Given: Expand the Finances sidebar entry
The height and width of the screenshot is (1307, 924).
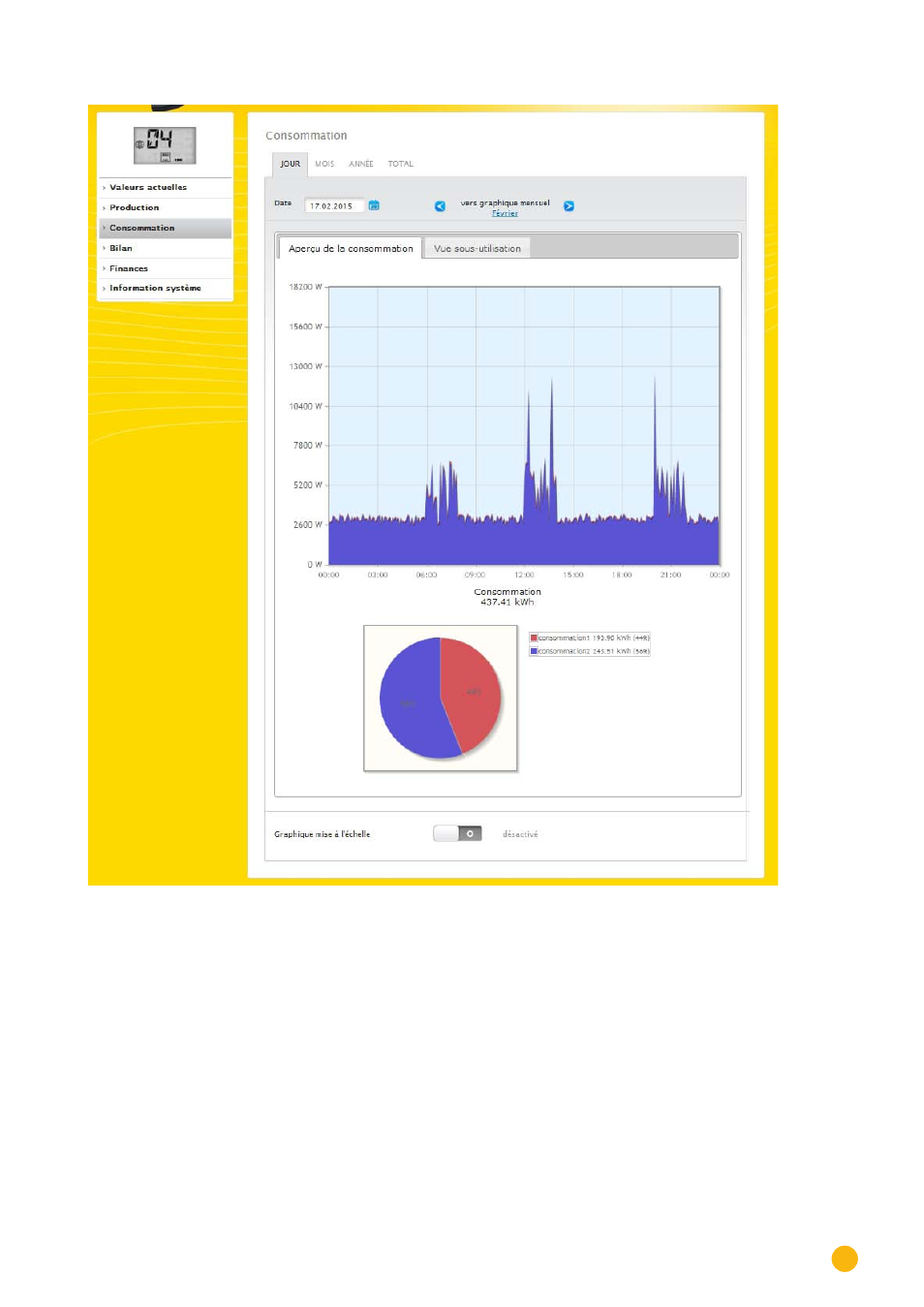Looking at the screenshot, I should click(x=165, y=268).
